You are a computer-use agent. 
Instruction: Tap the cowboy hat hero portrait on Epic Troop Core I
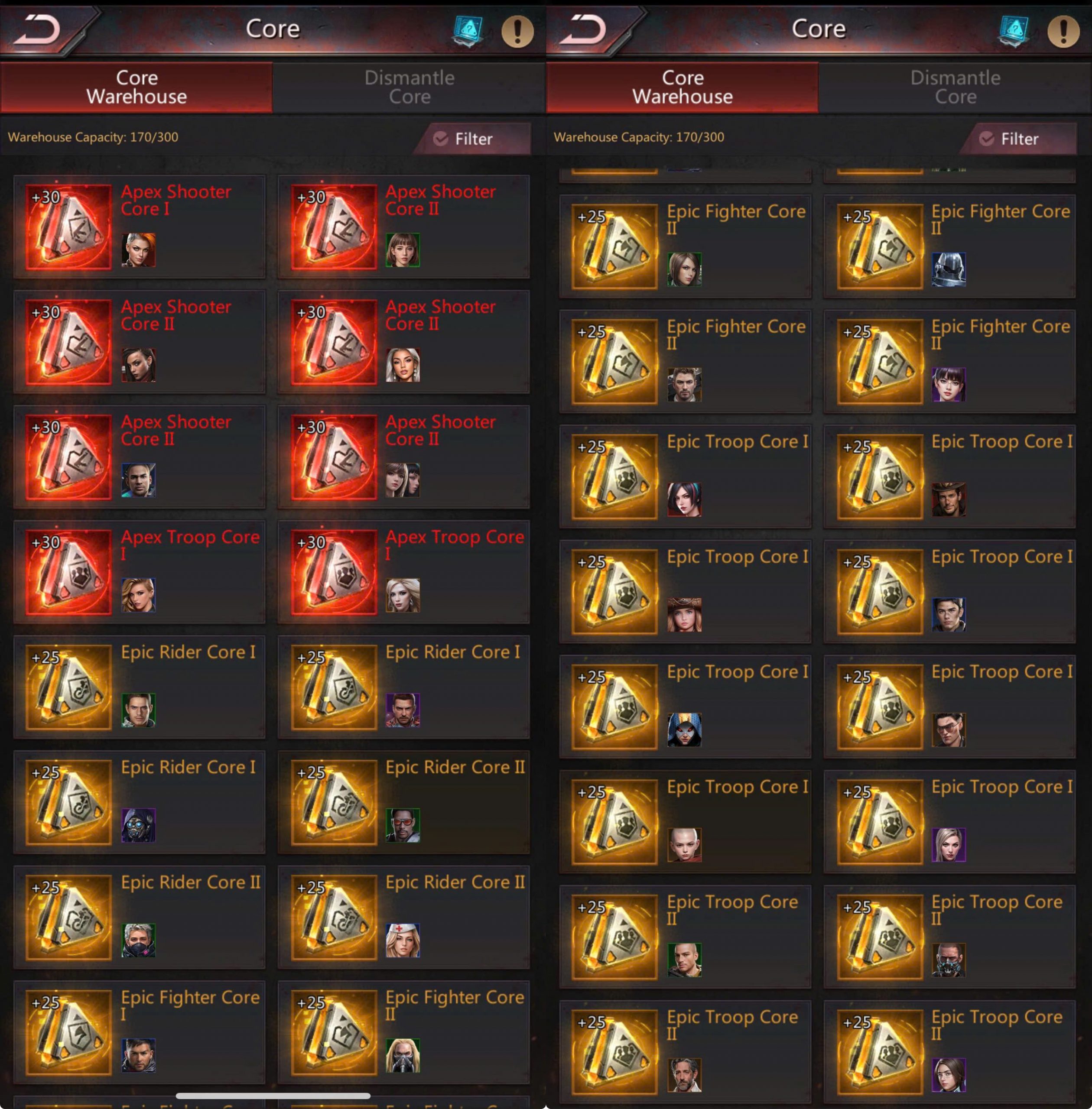(949, 499)
